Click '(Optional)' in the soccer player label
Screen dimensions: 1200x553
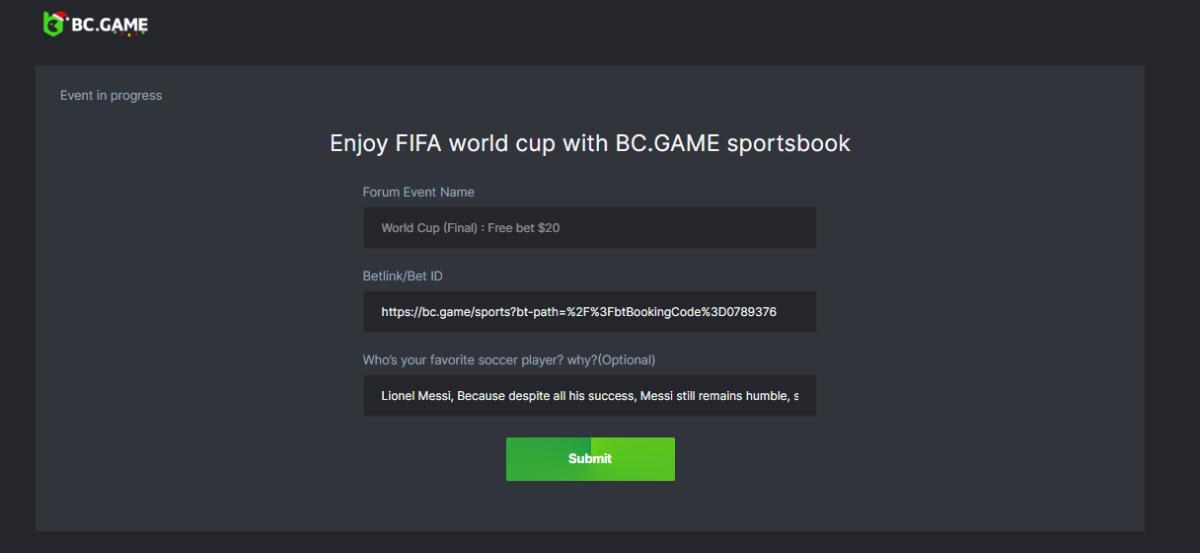click(626, 360)
